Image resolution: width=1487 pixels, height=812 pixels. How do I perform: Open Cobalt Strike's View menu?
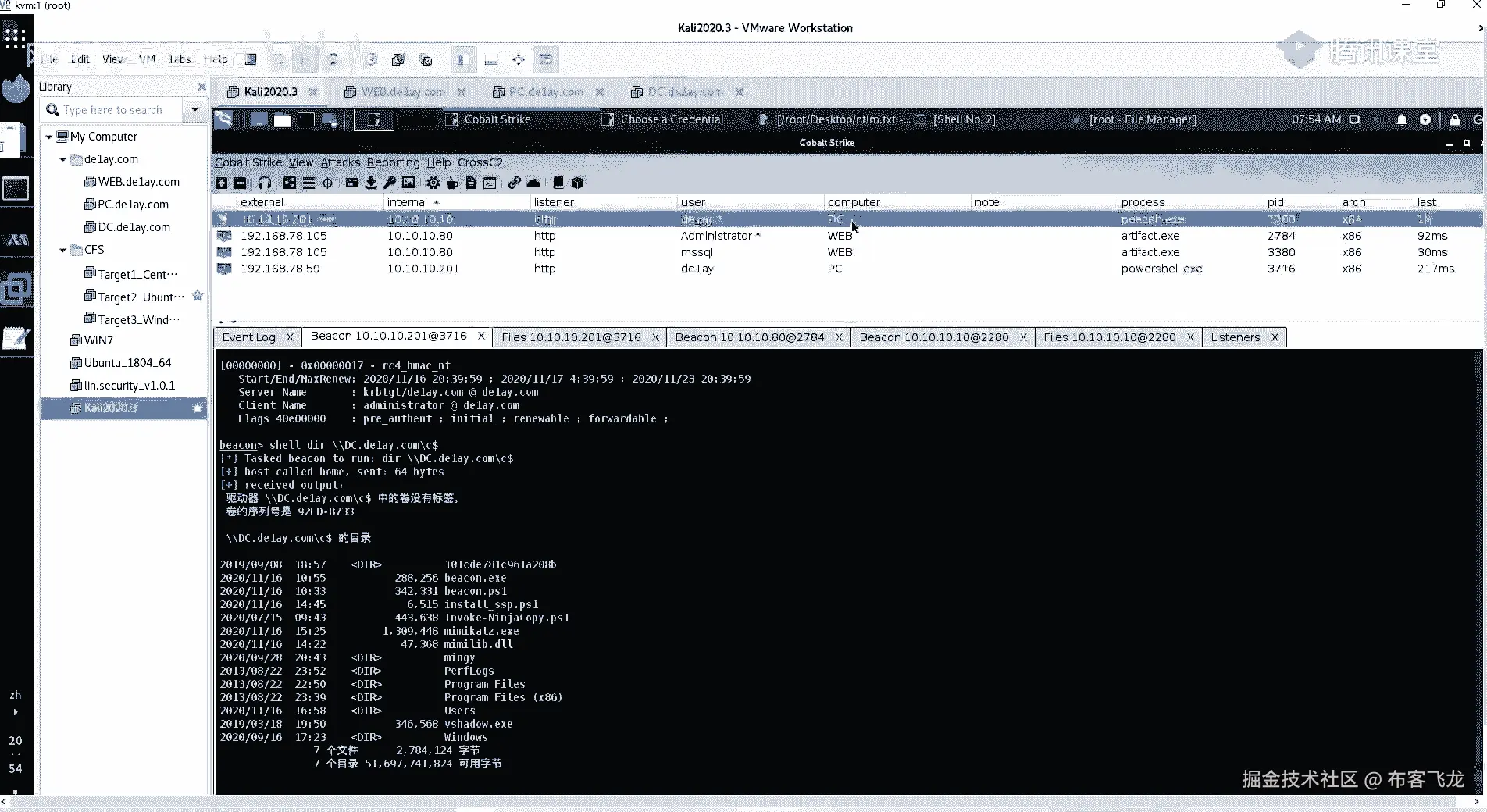[x=301, y=162]
